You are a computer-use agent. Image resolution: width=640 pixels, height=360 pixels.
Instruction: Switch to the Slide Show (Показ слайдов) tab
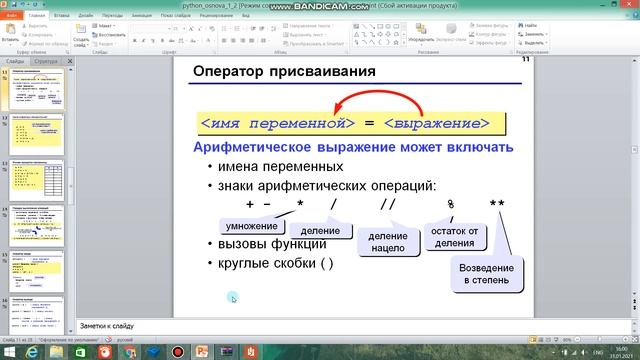click(x=176, y=16)
